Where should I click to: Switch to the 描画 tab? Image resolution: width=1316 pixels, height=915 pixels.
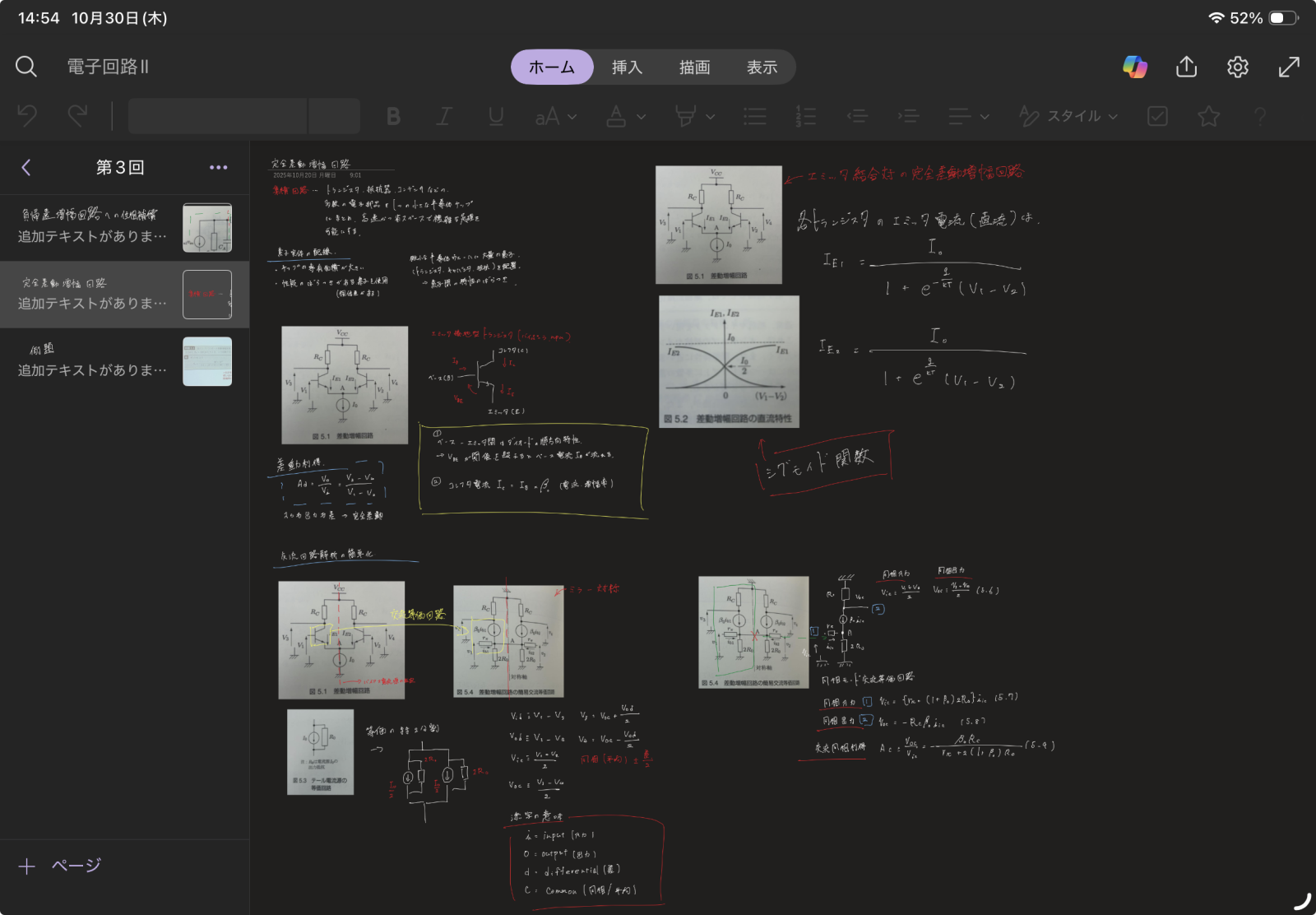coord(694,67)
